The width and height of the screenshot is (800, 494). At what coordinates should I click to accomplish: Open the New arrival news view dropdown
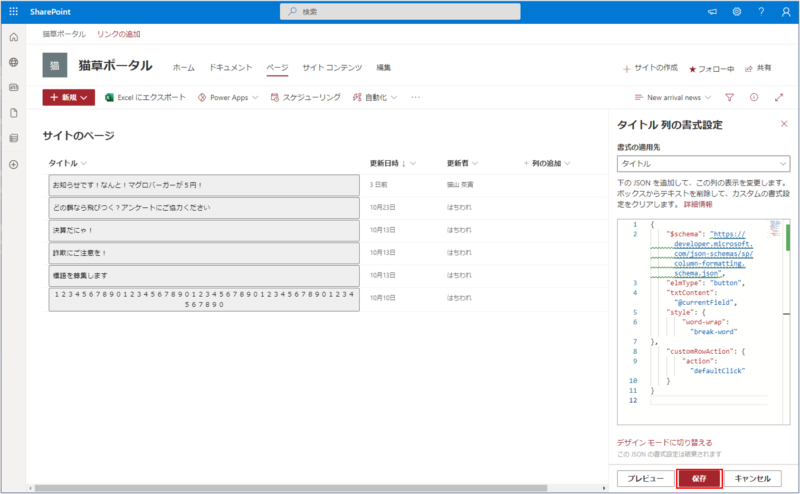point(680,98)
